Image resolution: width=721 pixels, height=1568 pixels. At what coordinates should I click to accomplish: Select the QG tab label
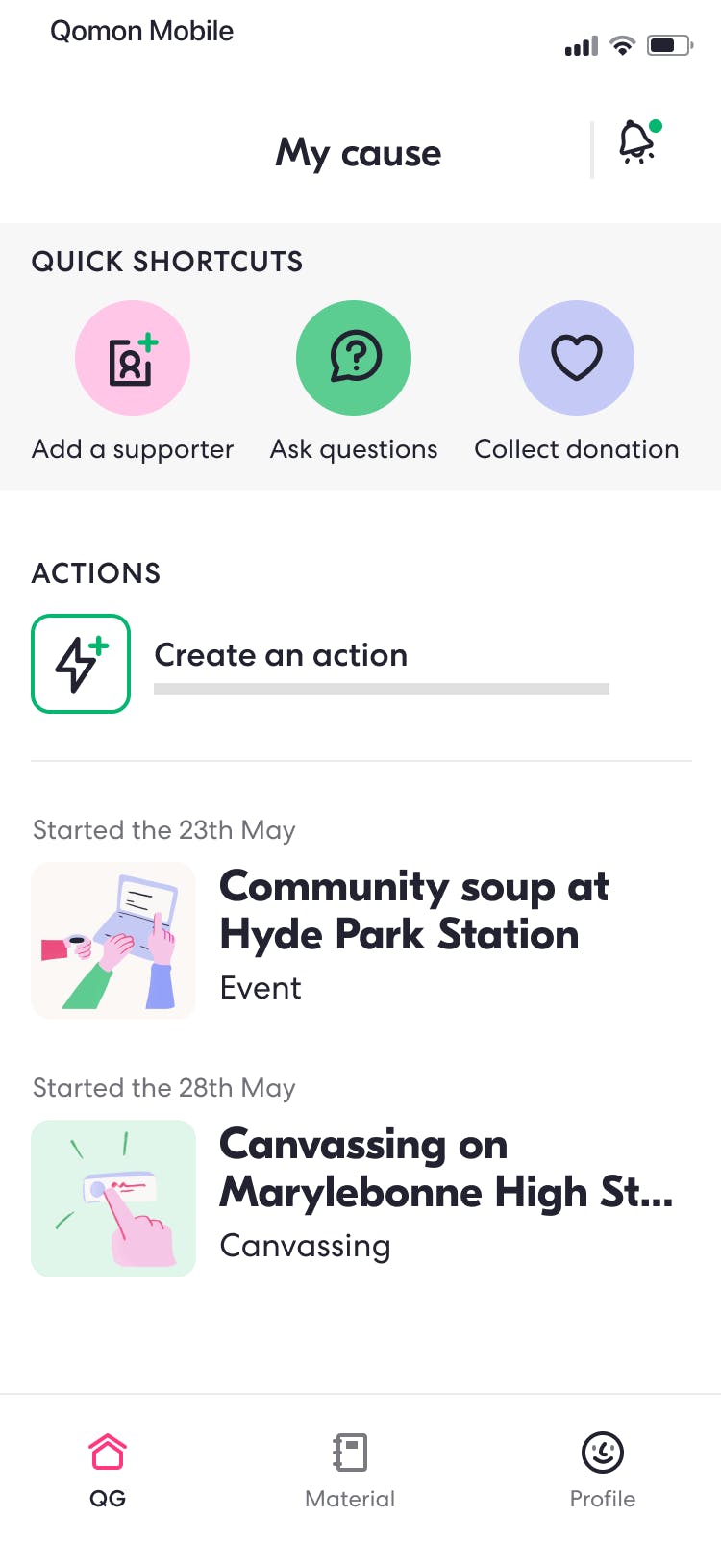pyautogui.click(x=108, y=1499)
